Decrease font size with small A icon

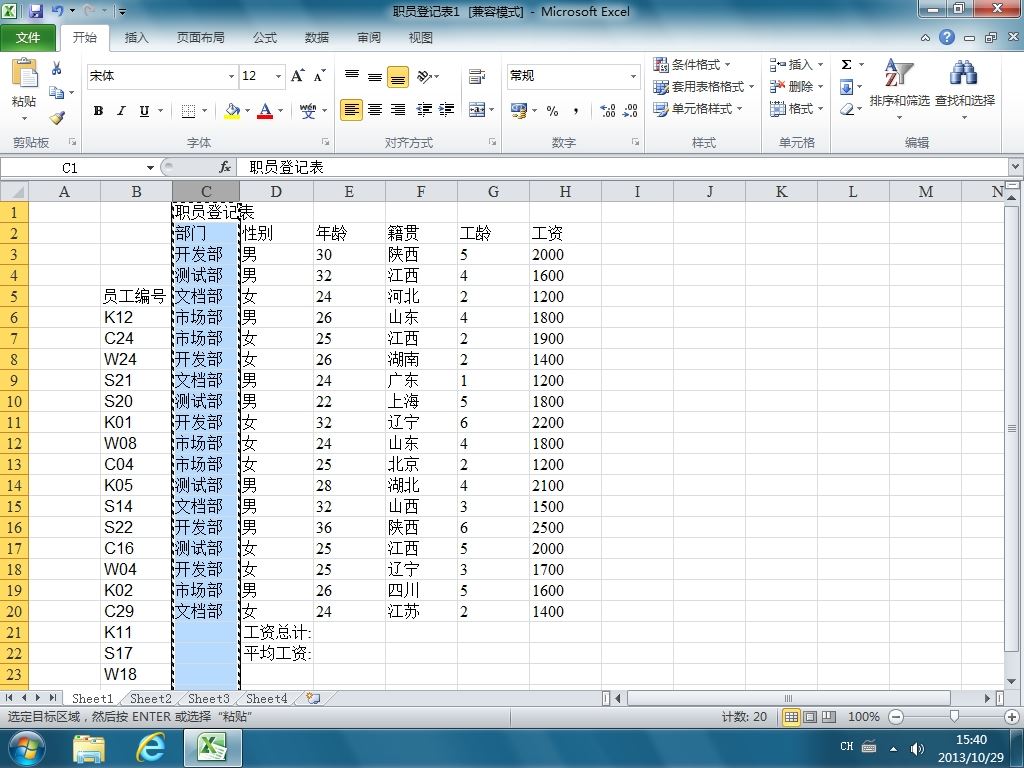[x=319, y=76]
